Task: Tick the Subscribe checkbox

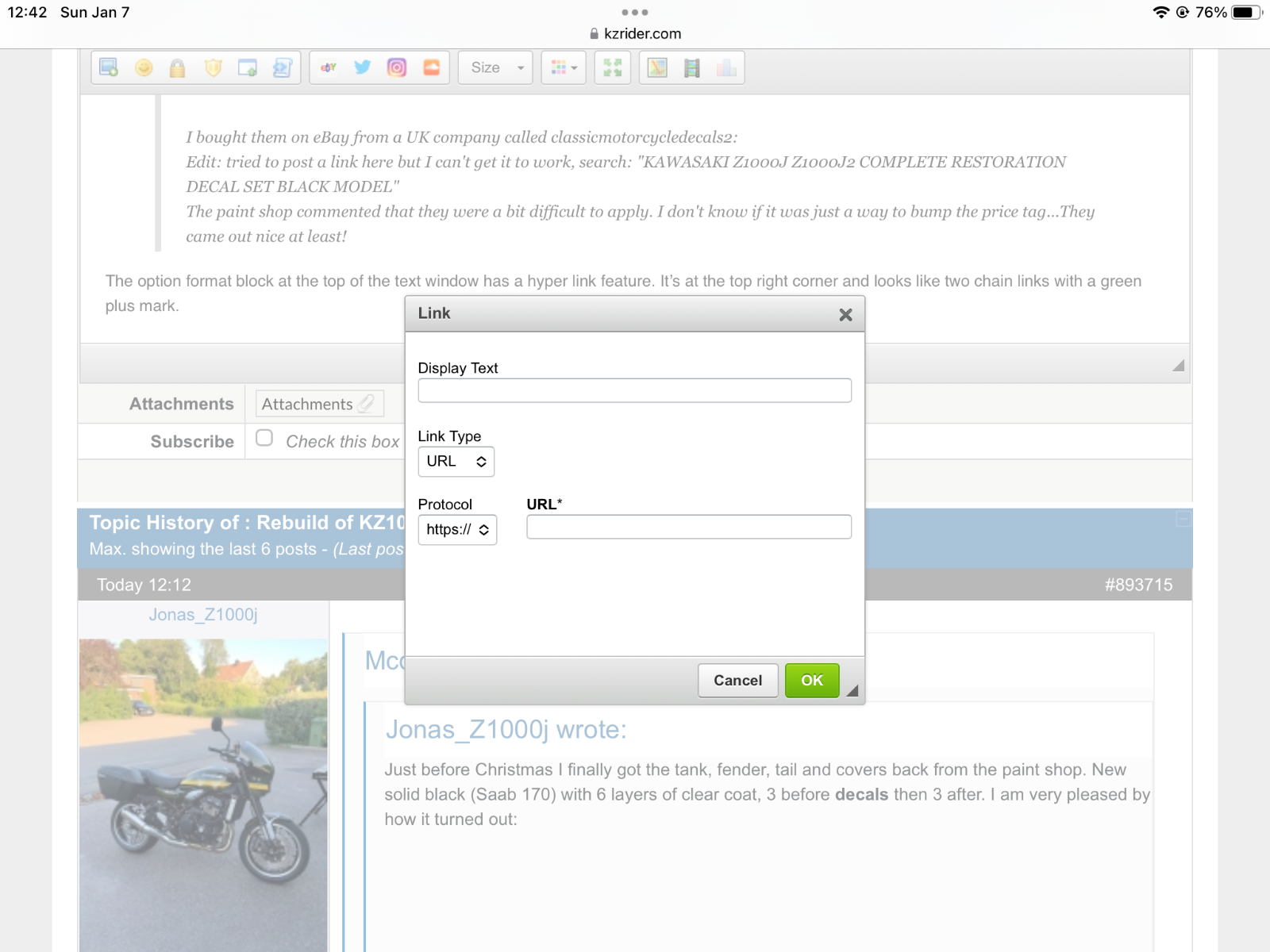Action: click(264, 438)
